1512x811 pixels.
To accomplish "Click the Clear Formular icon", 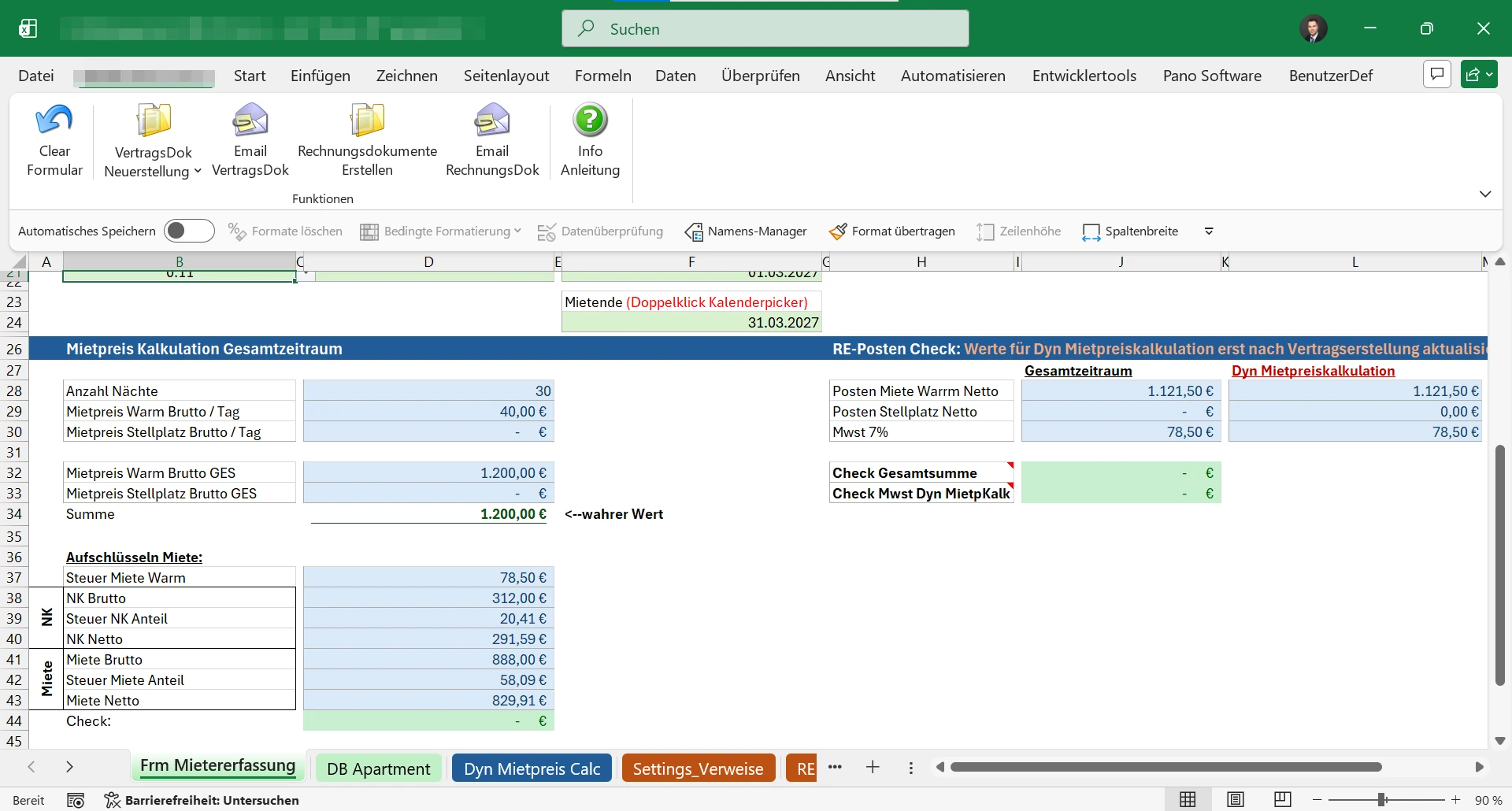I will click(54, 120).
